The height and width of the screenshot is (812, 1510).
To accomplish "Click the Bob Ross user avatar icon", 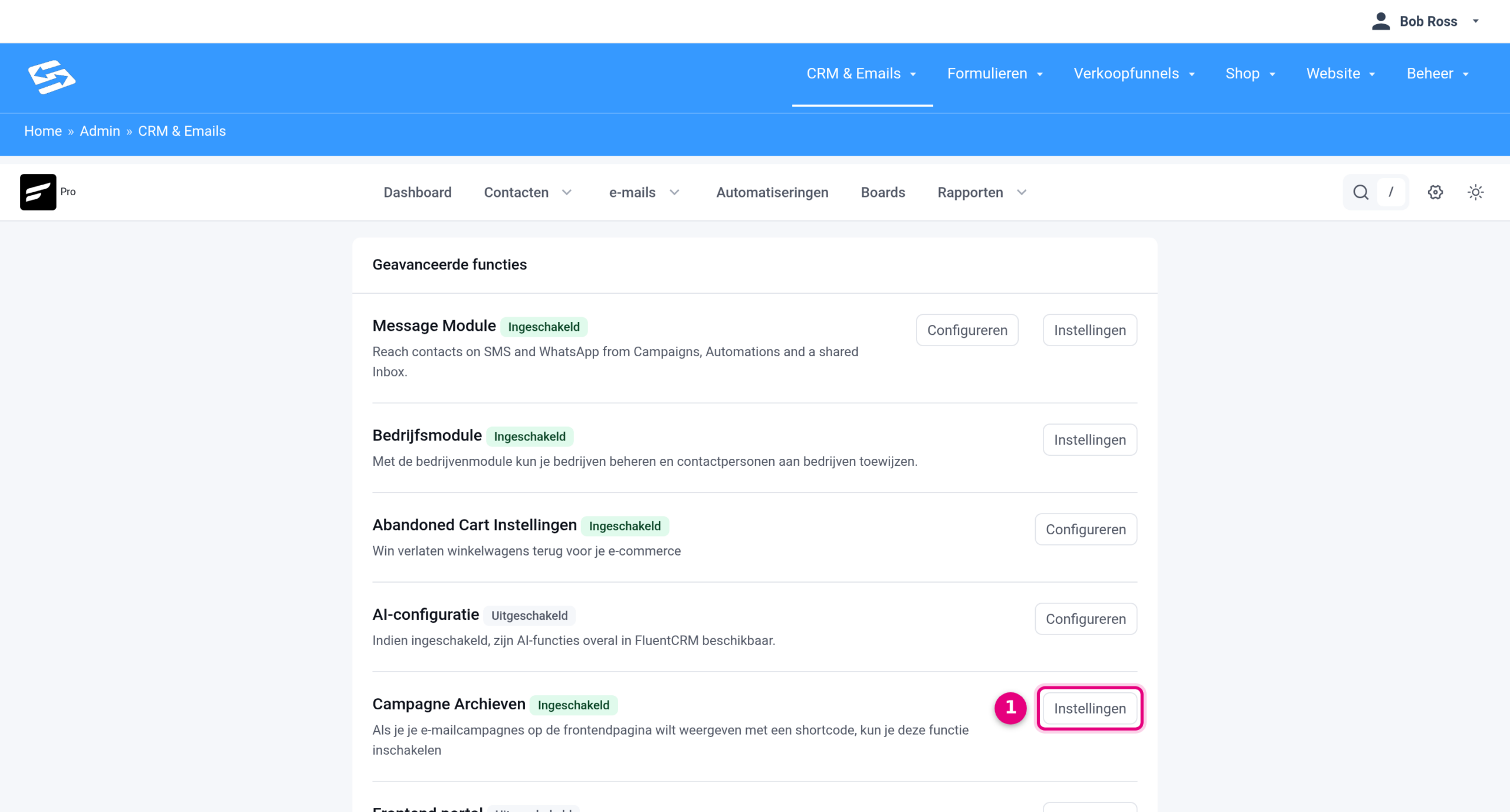I will pos(1381,21).
